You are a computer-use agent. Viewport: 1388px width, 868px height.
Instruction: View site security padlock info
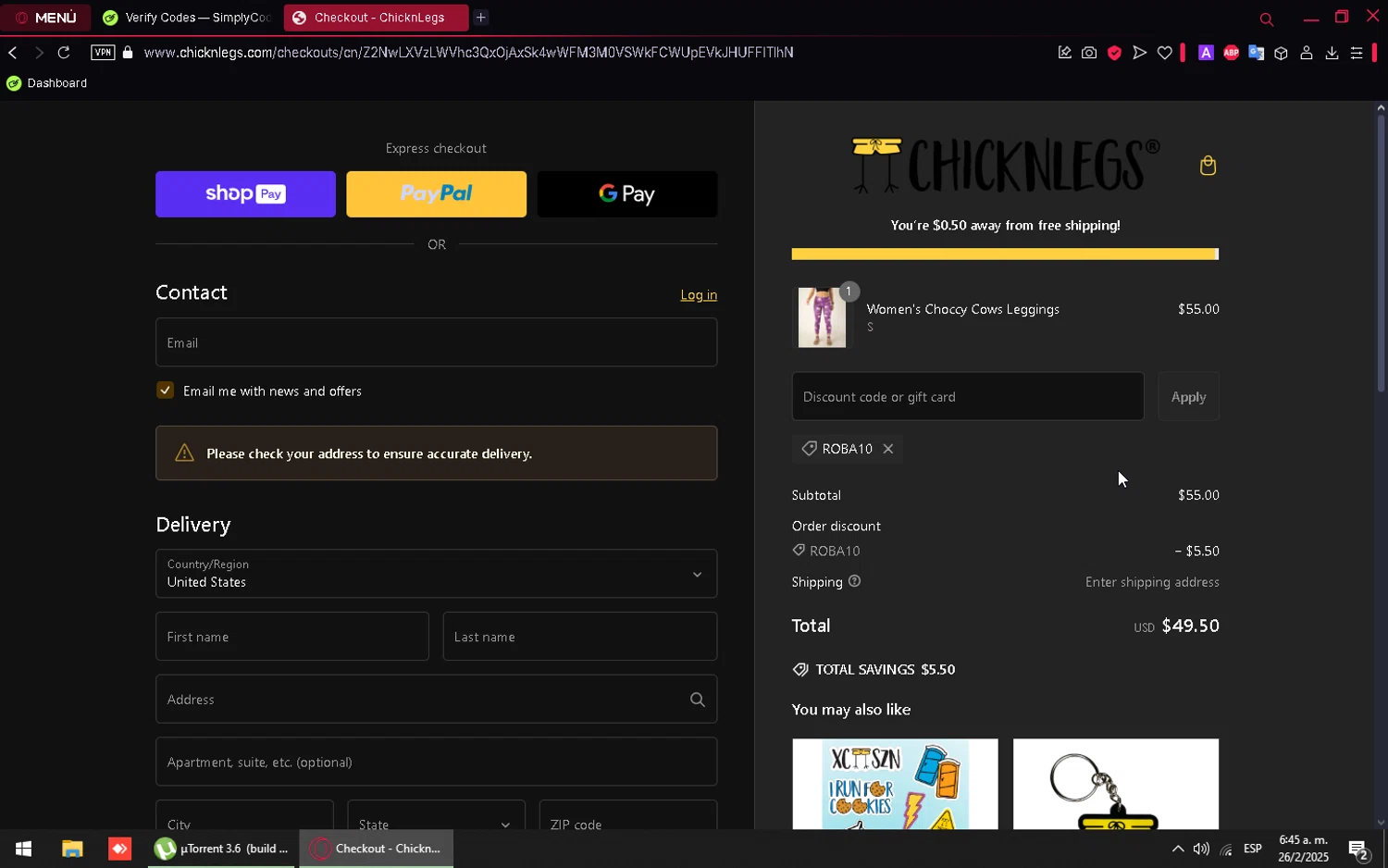(x=128, y=53)
